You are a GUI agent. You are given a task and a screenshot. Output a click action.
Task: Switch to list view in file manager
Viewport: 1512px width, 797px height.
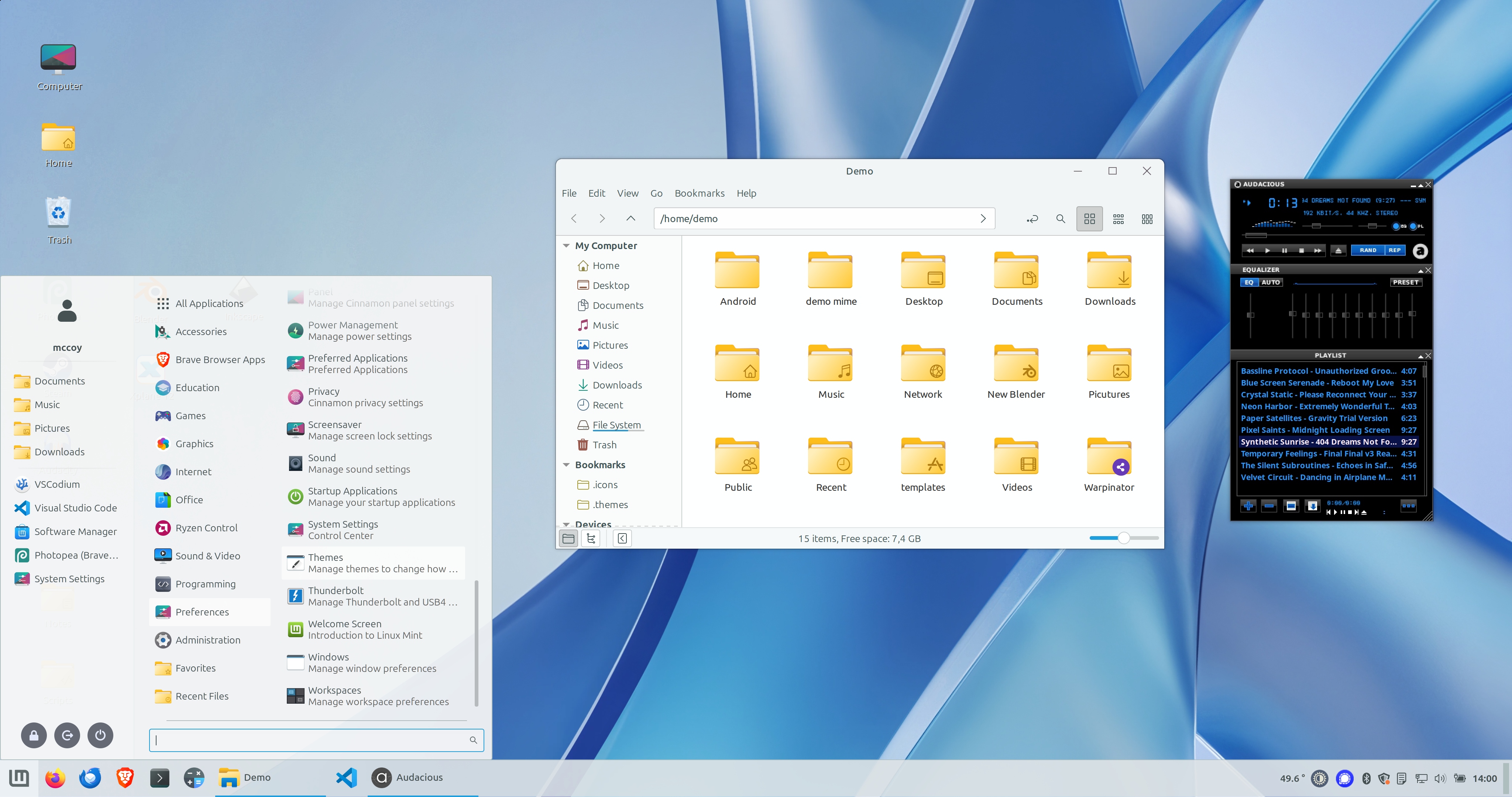(1118, 219)
